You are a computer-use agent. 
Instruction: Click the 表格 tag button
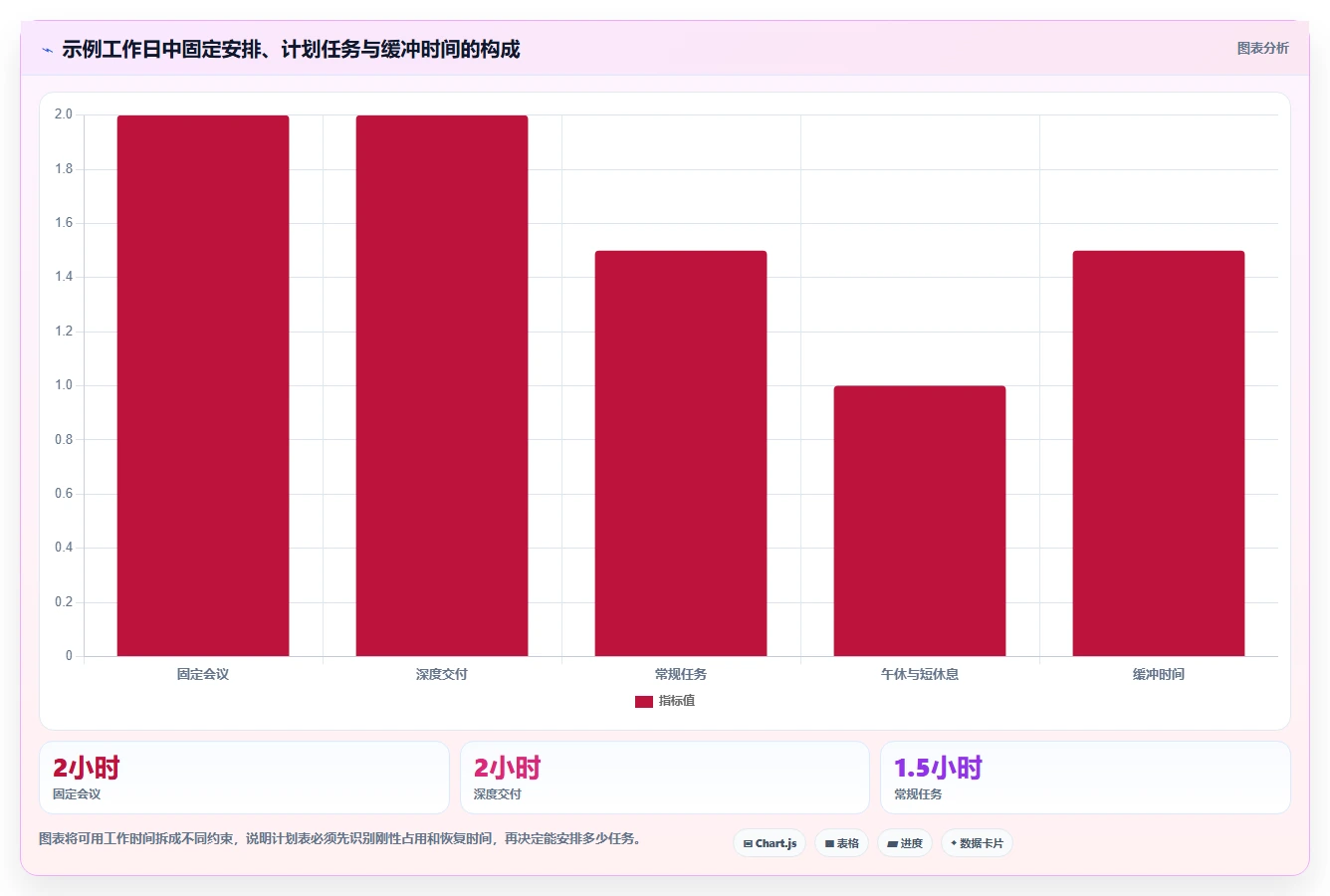point(841,843)
